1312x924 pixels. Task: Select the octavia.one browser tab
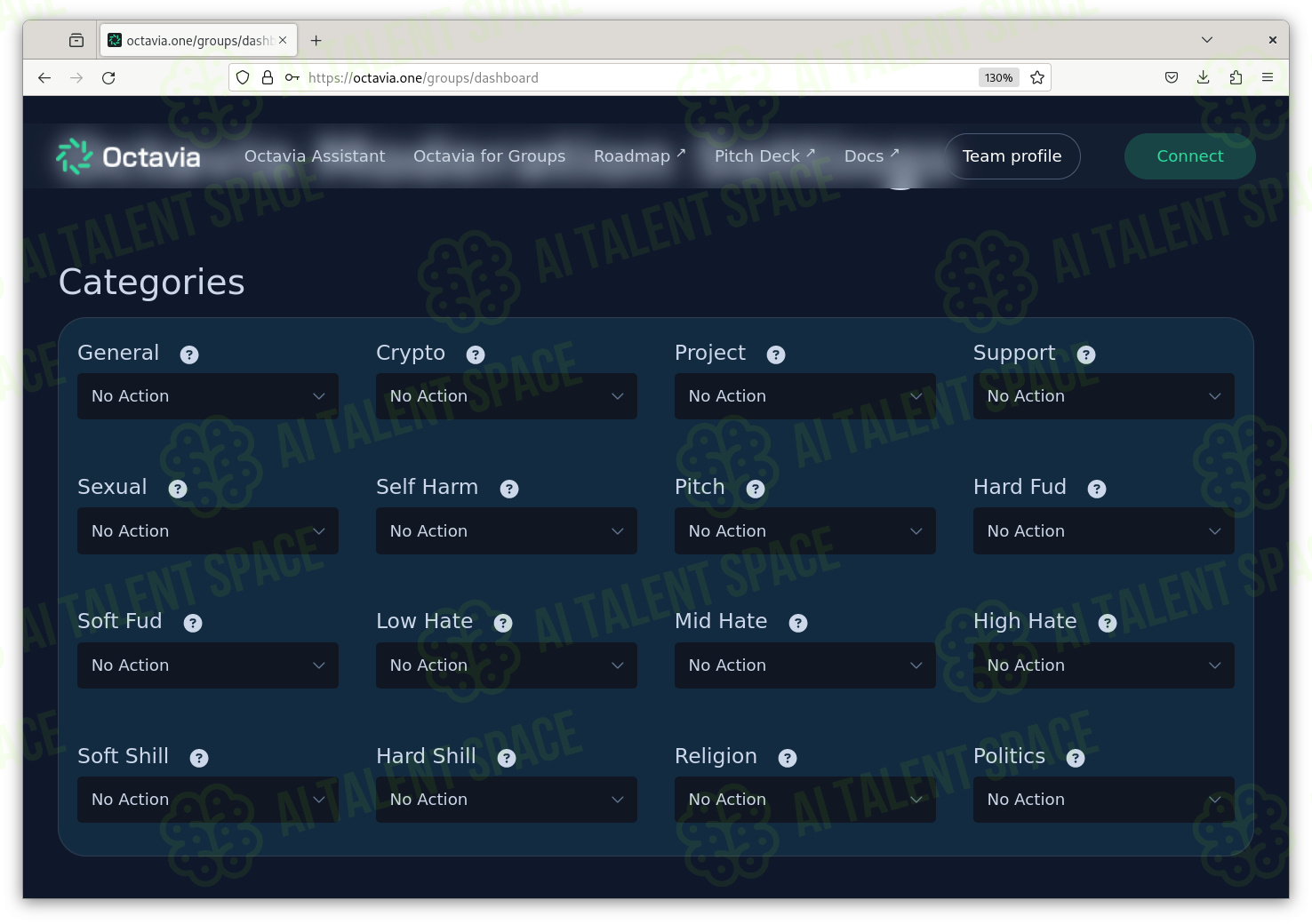click(x=198, y=40)
